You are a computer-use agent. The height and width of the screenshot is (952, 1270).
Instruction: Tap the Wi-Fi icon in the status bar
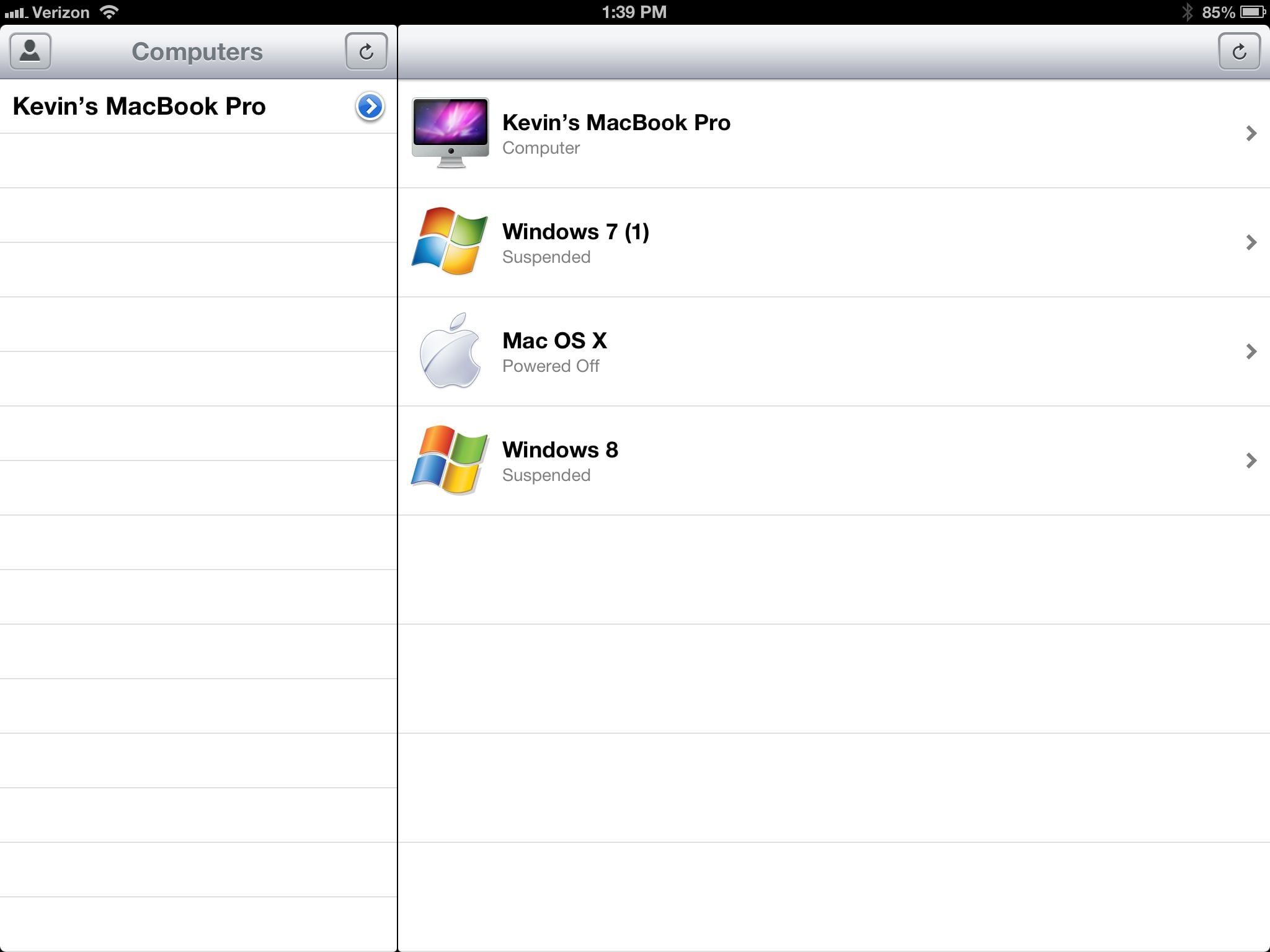click(x=109, y=12)
